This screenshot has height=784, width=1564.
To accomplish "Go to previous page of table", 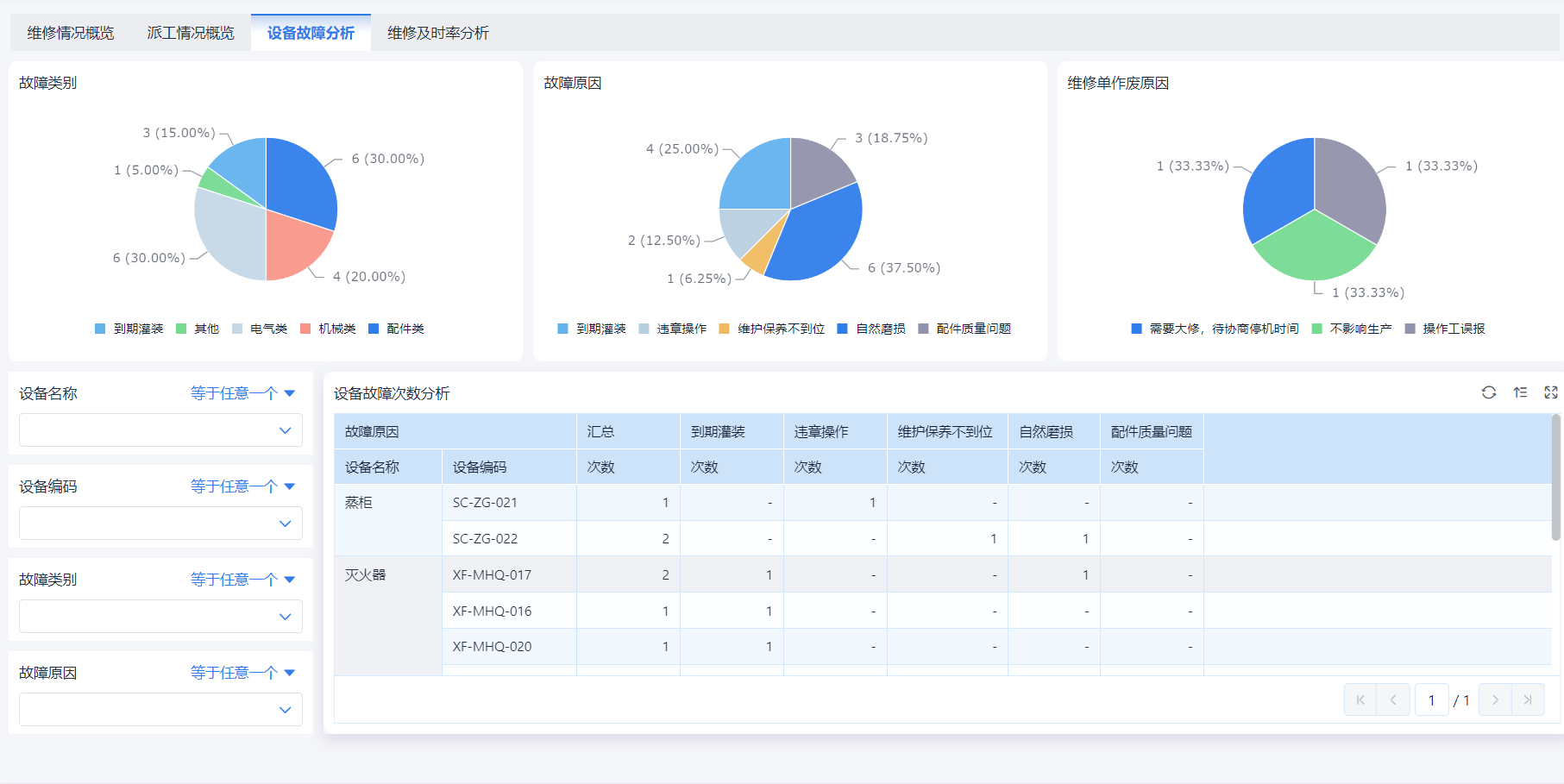I will [x=1393, y=699].
